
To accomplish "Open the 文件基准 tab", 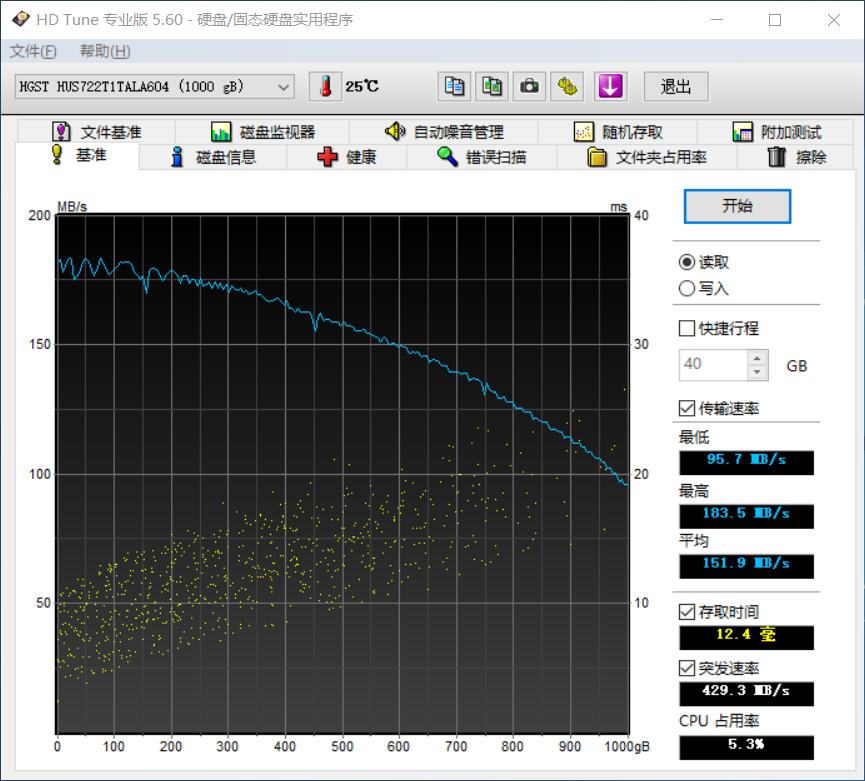I will click(x=97, y=132).
